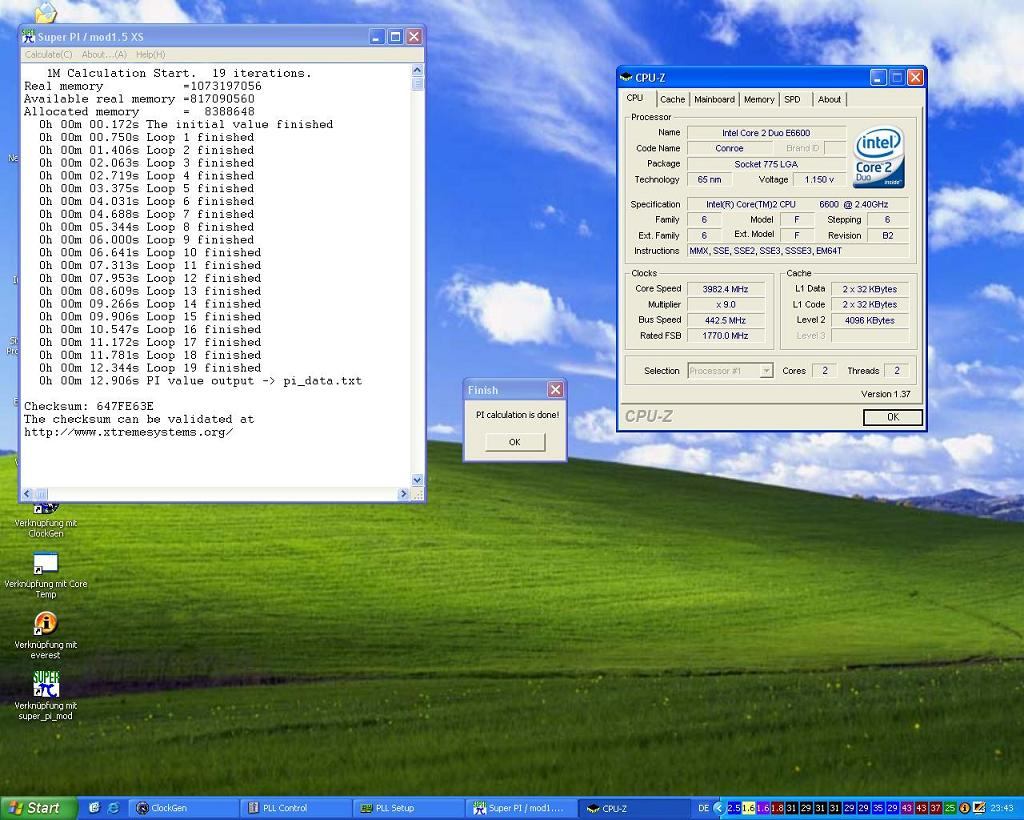Screen dimensions: 1024x820
Task: Click the Rated FSB value 1770.0 MHz
Action: (725, 336)
